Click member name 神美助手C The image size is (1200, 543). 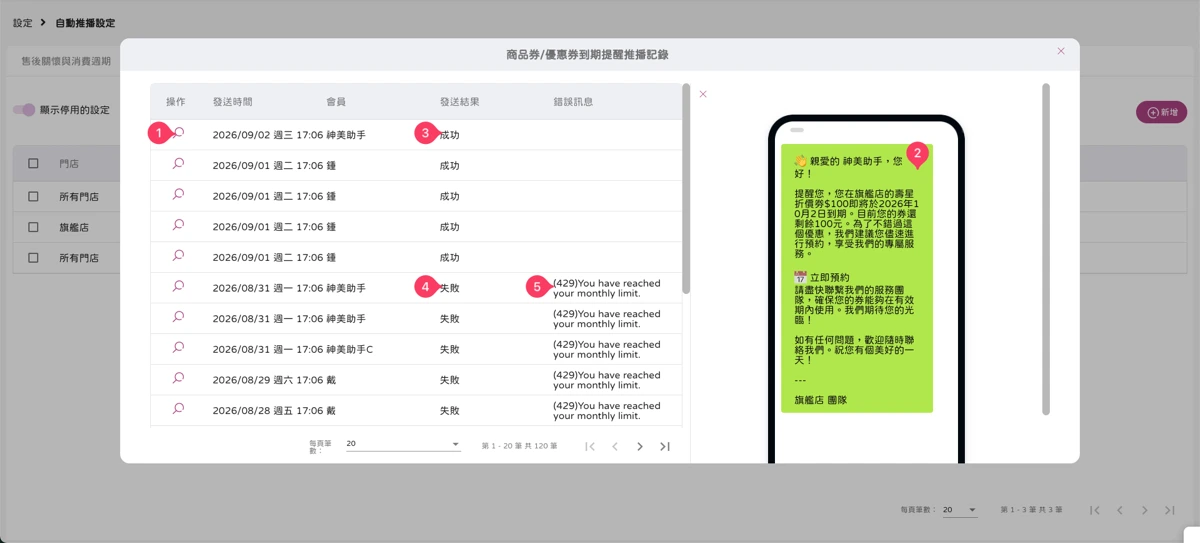coord(349,349)
